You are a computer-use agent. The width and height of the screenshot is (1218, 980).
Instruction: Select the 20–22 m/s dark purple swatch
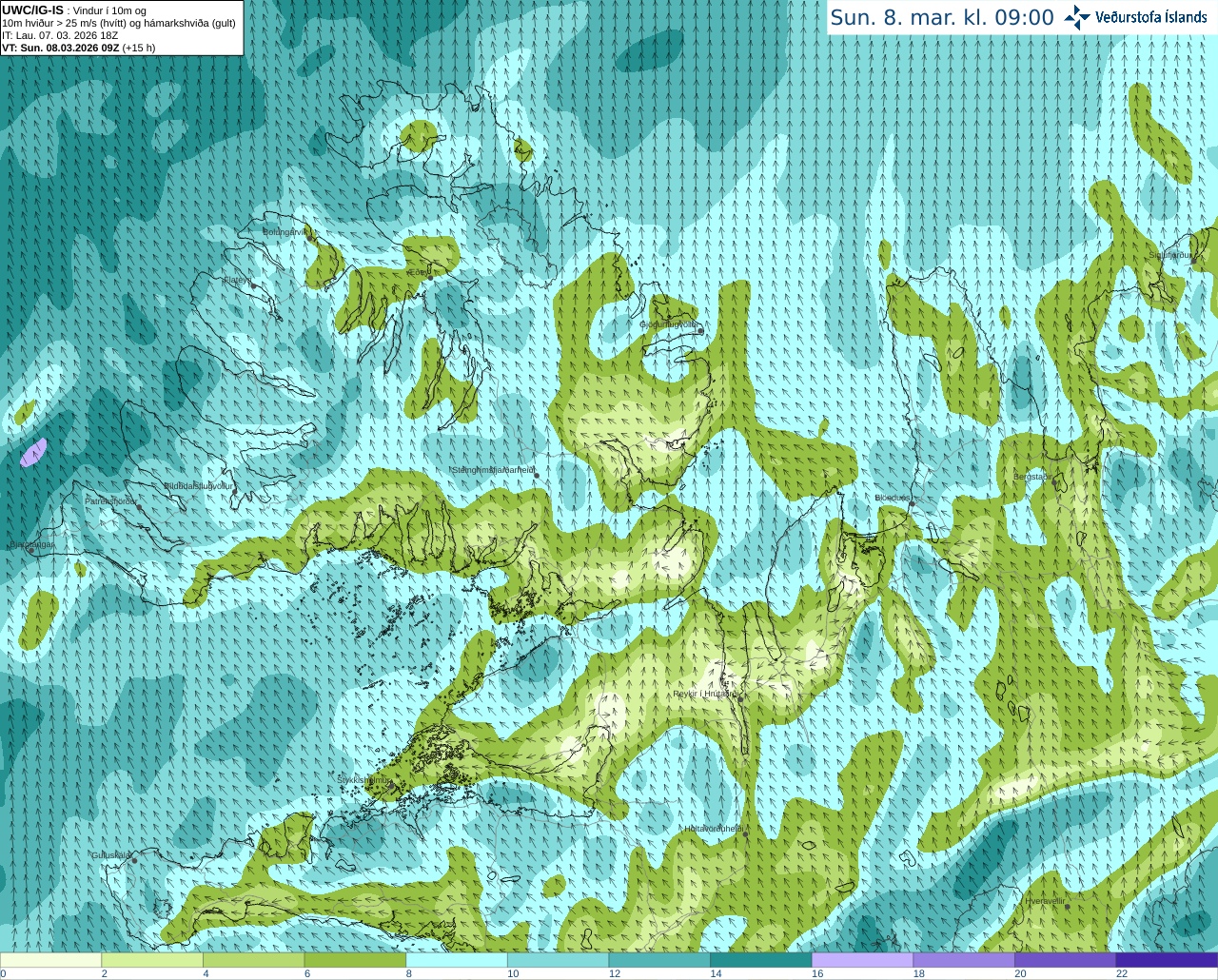(x=1066, y=960)
